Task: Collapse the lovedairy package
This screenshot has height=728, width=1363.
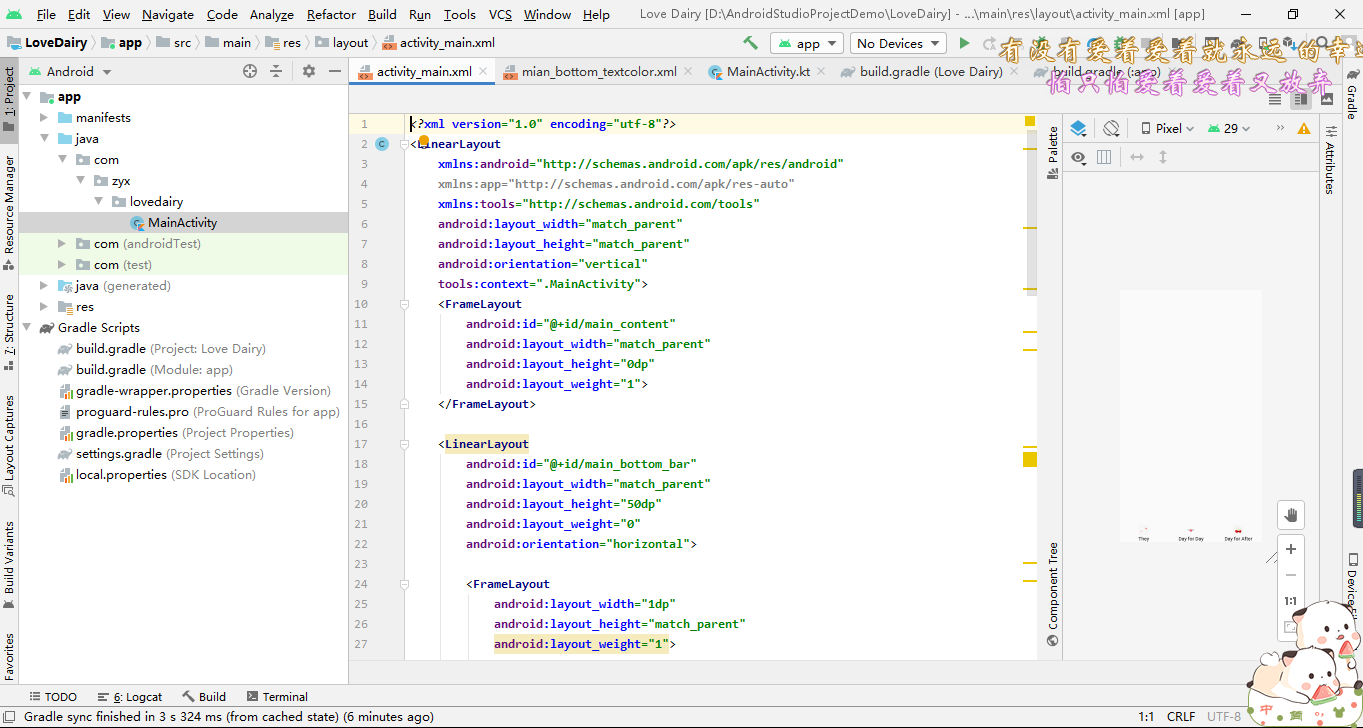Action: coord(98,202)
